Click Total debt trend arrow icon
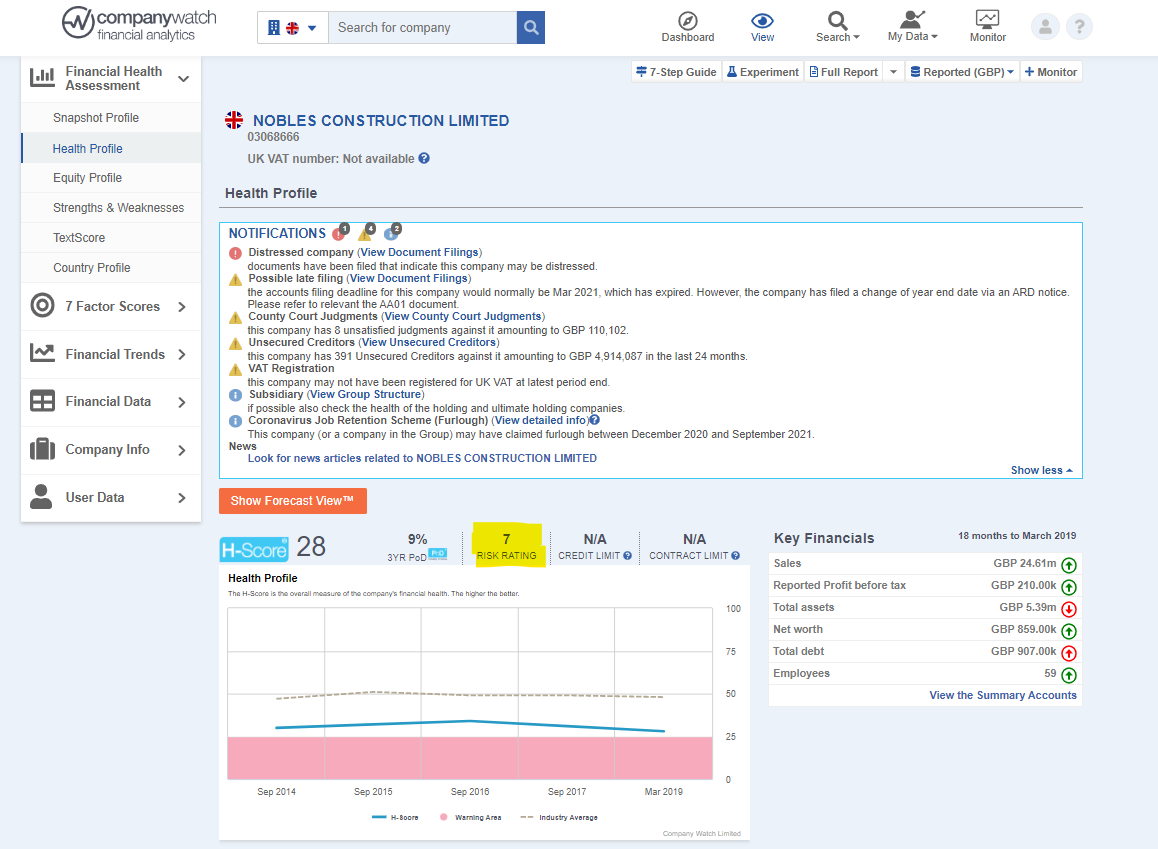1158x849 pixels. pyautogui.click(x=1069, y=653)
